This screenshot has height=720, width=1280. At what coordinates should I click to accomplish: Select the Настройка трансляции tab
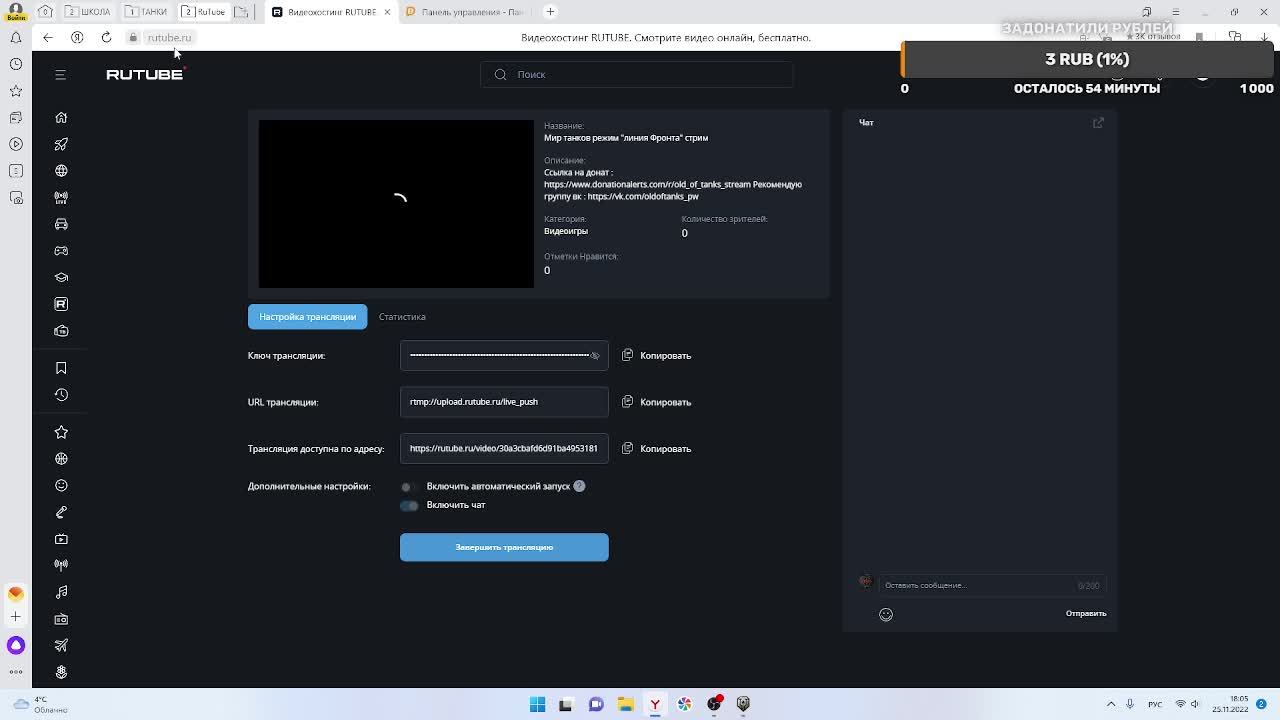coord(307,316)
